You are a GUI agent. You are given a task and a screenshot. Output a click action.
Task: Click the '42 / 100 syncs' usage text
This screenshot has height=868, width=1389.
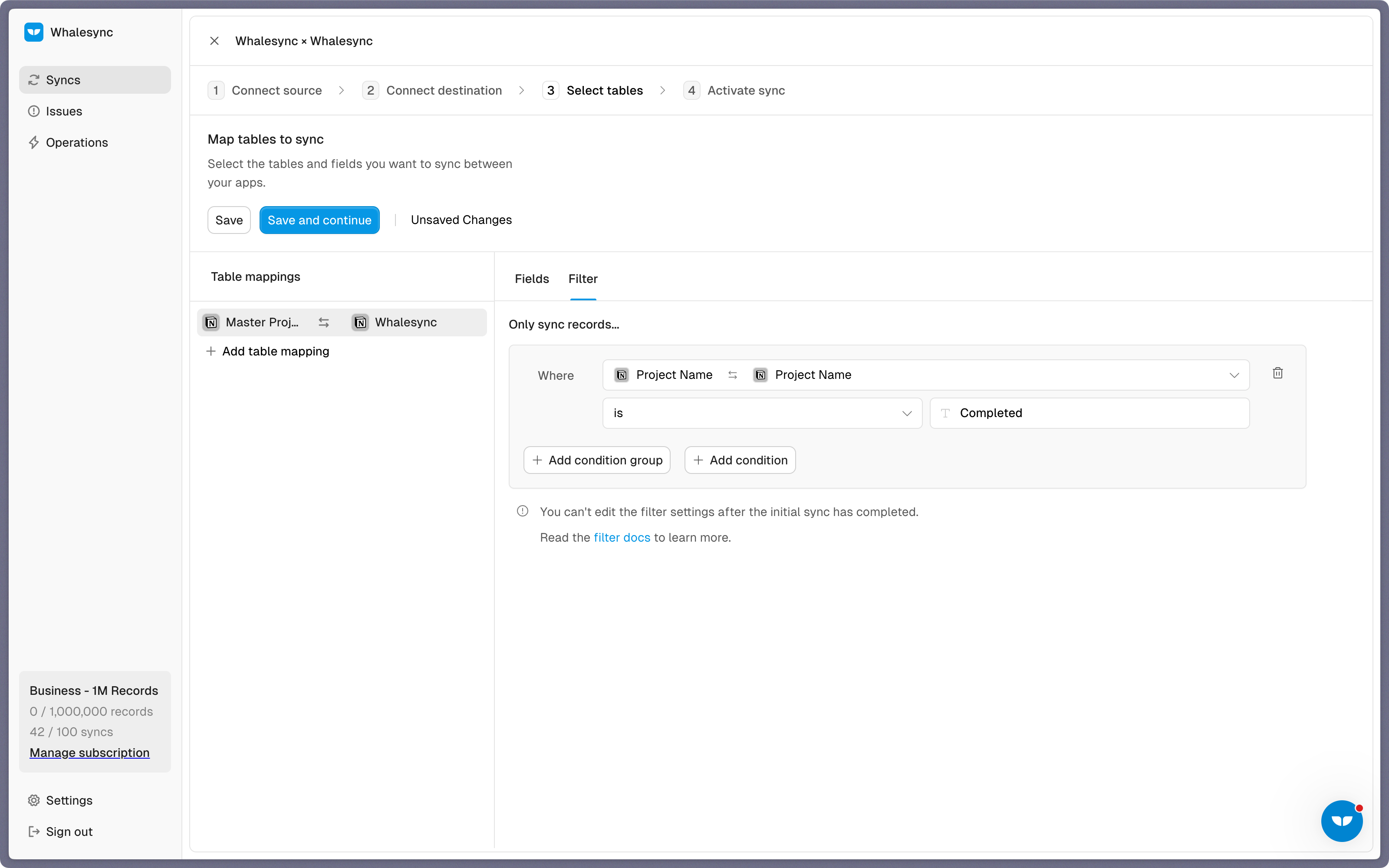71,732
